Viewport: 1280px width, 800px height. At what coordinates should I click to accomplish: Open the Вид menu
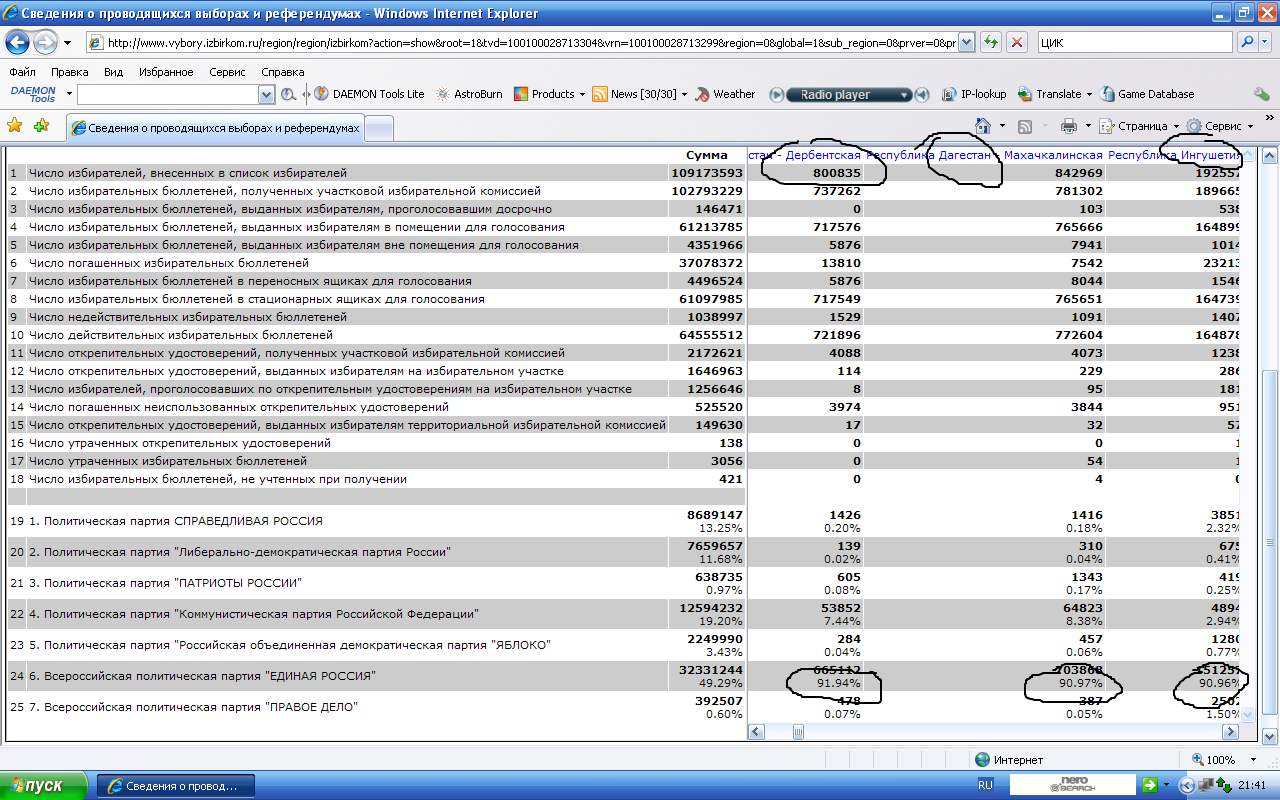pyautogui.click(x=113, y=72)
